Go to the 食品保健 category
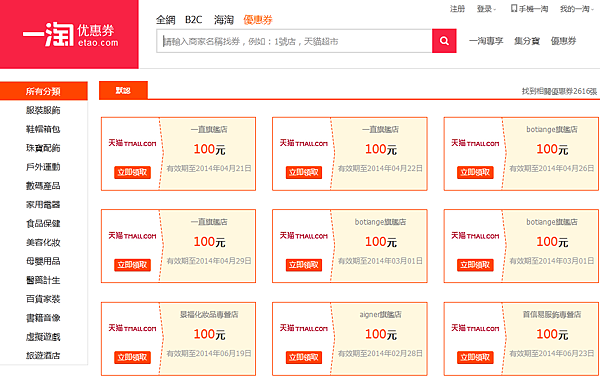Screen dimensions: 600x378 click(x=43, y=223)
